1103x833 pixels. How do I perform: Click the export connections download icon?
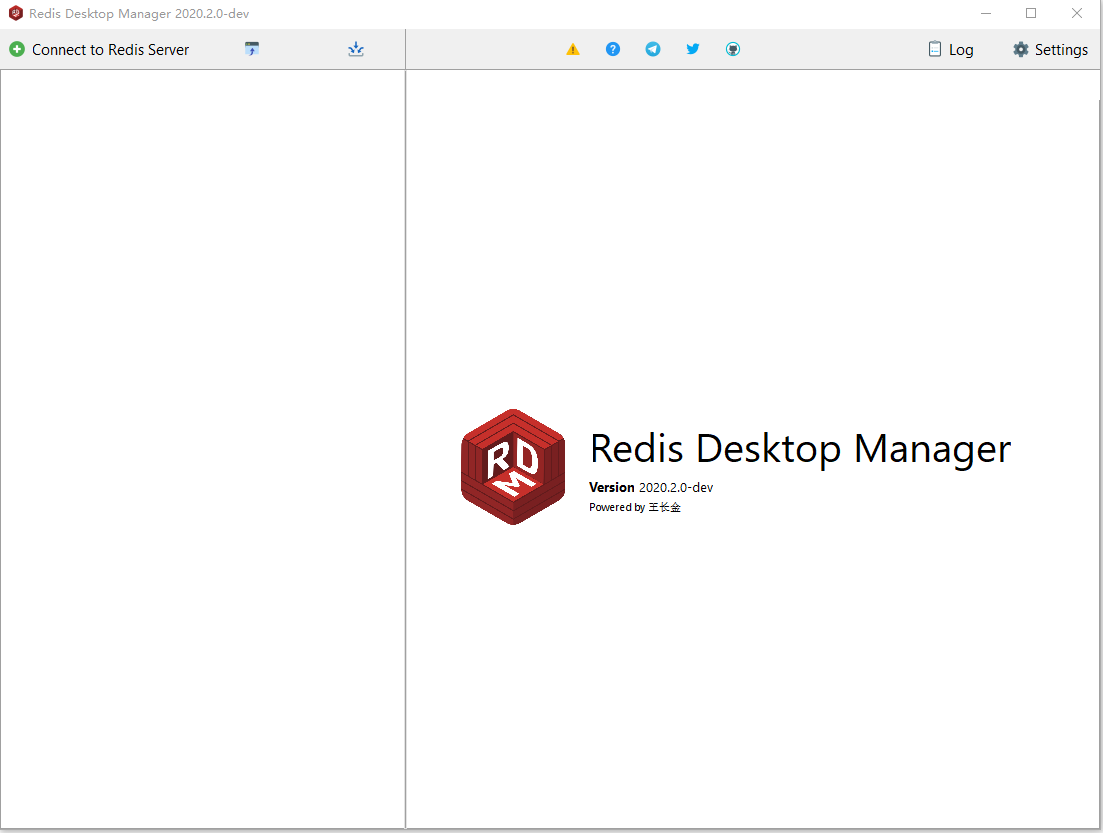[x=356, y=49]
